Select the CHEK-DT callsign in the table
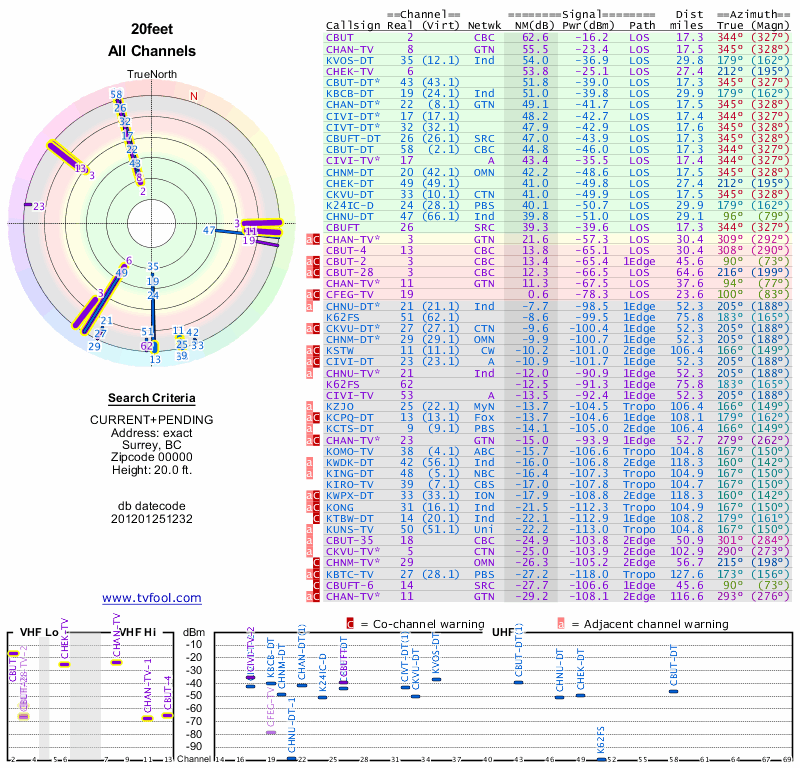Image resolution: width=800 pixels, height=768 pixels. pos(350,183)
